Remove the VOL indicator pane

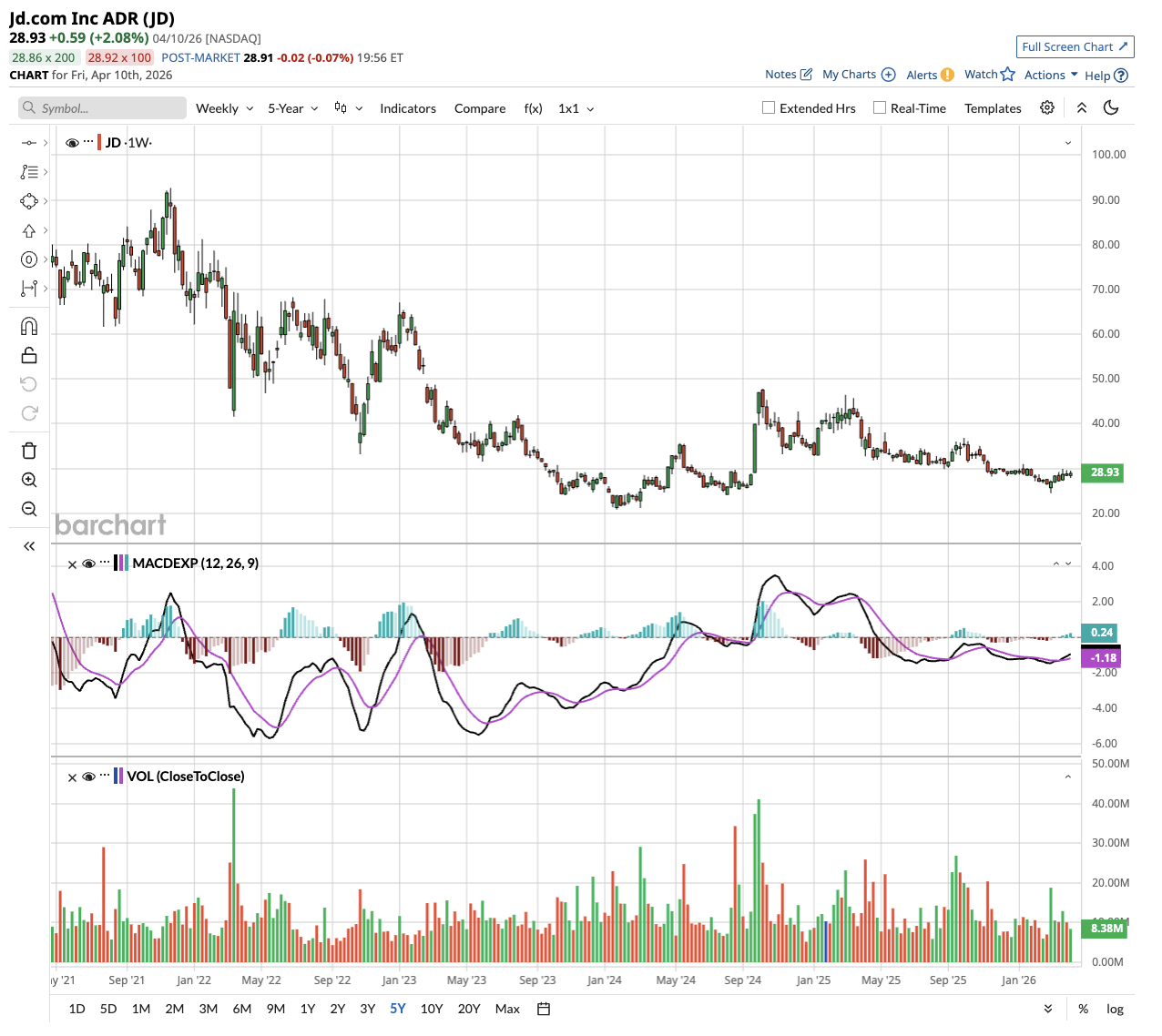click(73, 777)
